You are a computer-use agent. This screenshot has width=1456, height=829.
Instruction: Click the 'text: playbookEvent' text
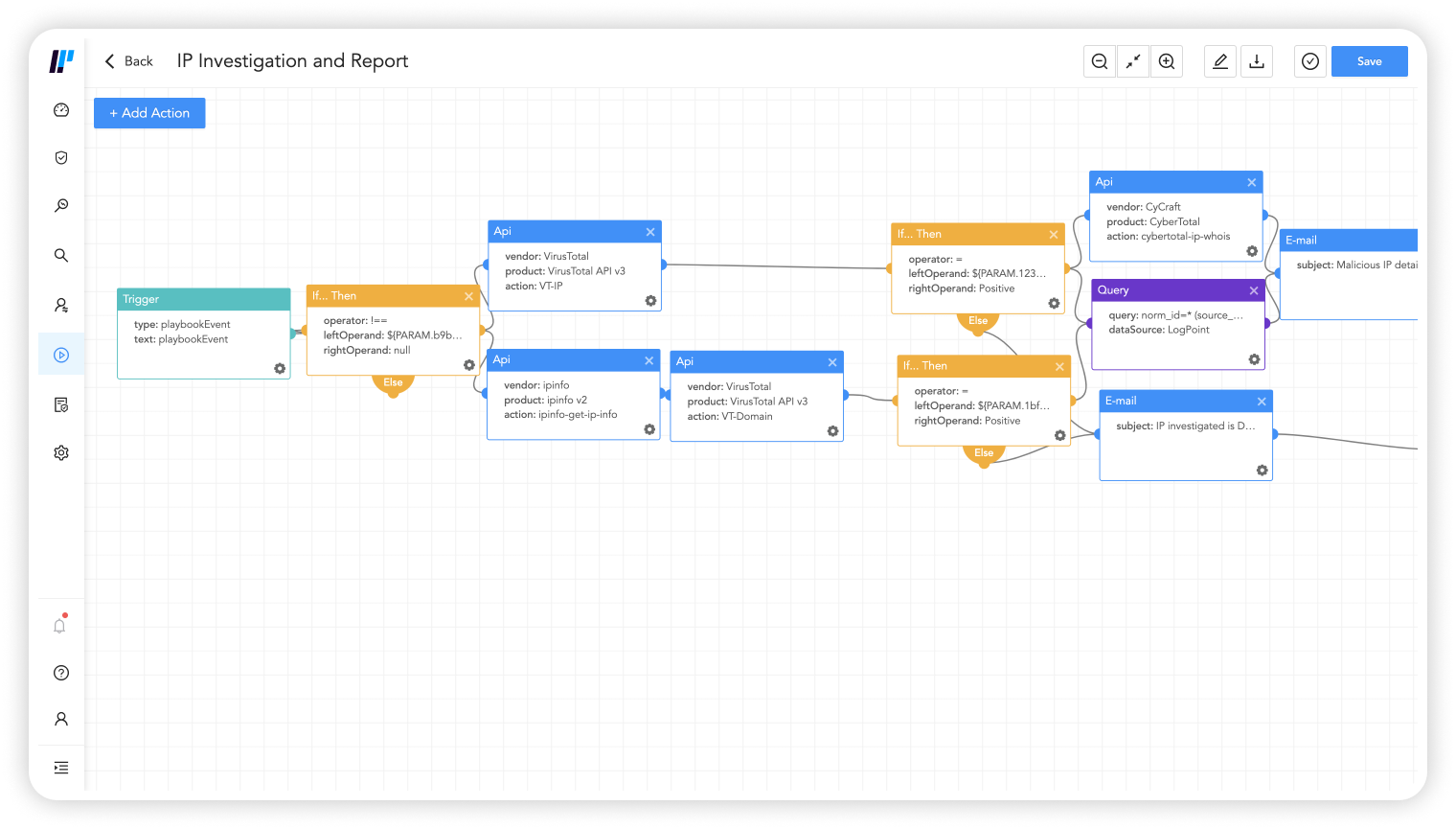(x=181, y=339)
